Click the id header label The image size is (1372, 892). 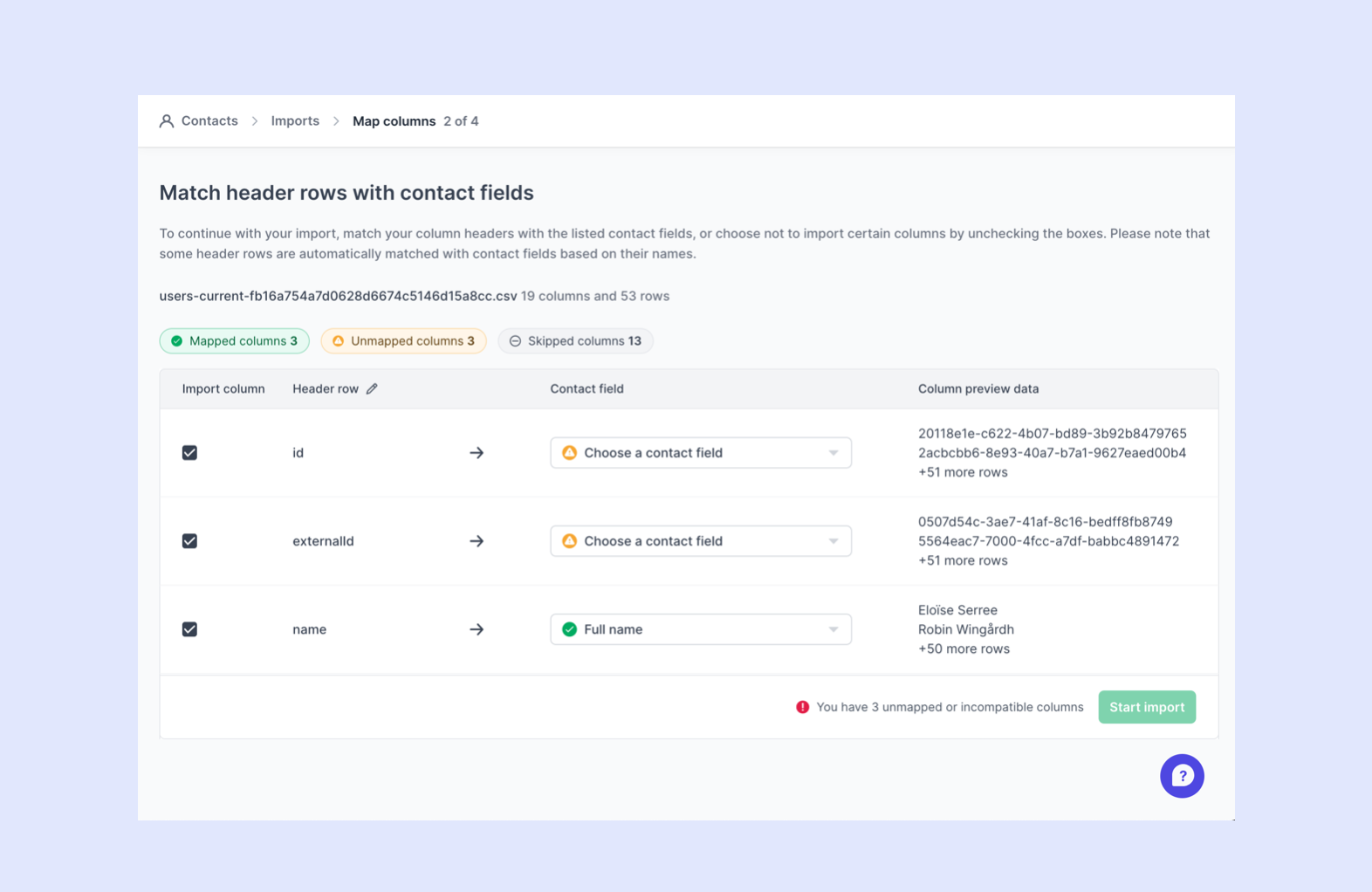pos(298,453)
